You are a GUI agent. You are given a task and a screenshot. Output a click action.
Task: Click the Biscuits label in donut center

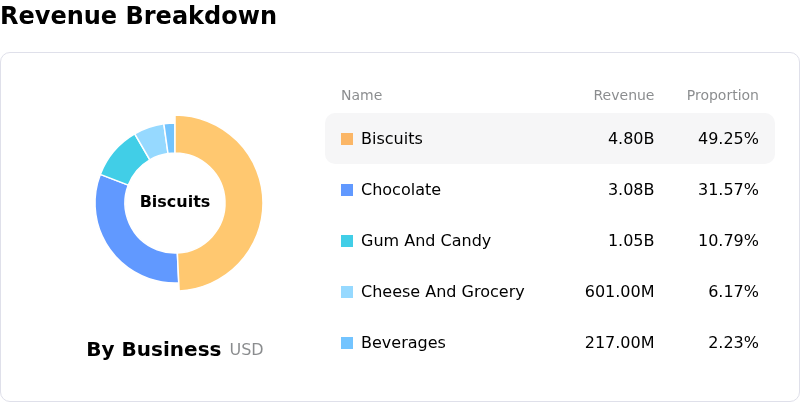[x=175, y=202]
